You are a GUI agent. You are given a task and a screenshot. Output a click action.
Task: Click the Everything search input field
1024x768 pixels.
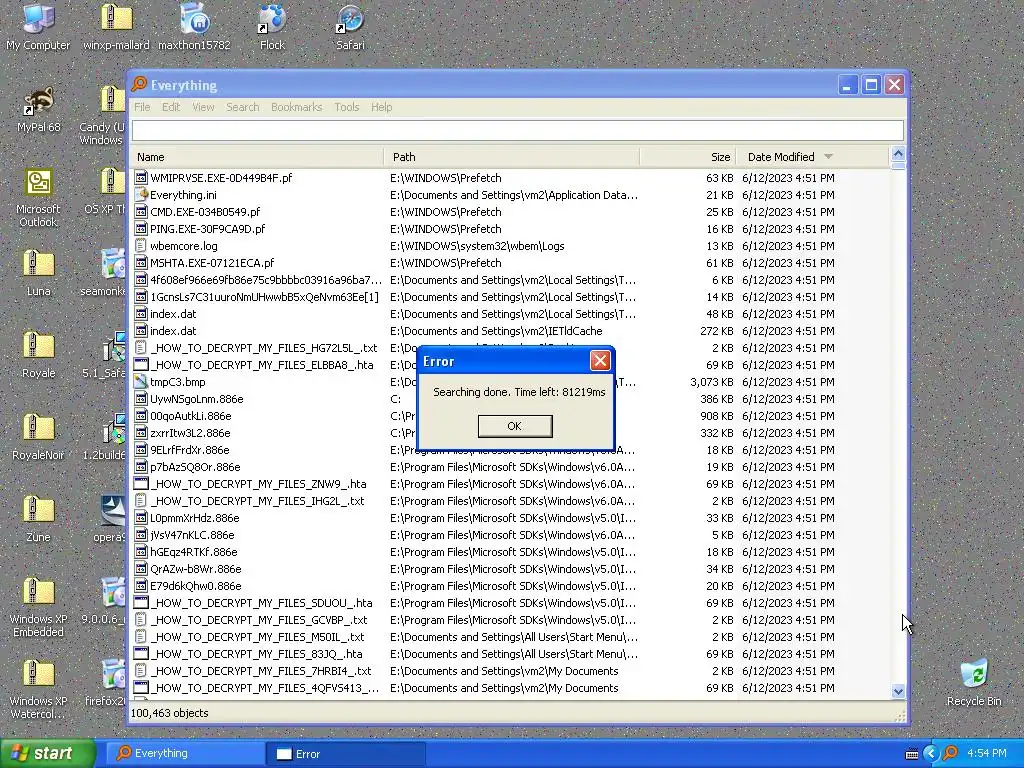pos(518,131)
